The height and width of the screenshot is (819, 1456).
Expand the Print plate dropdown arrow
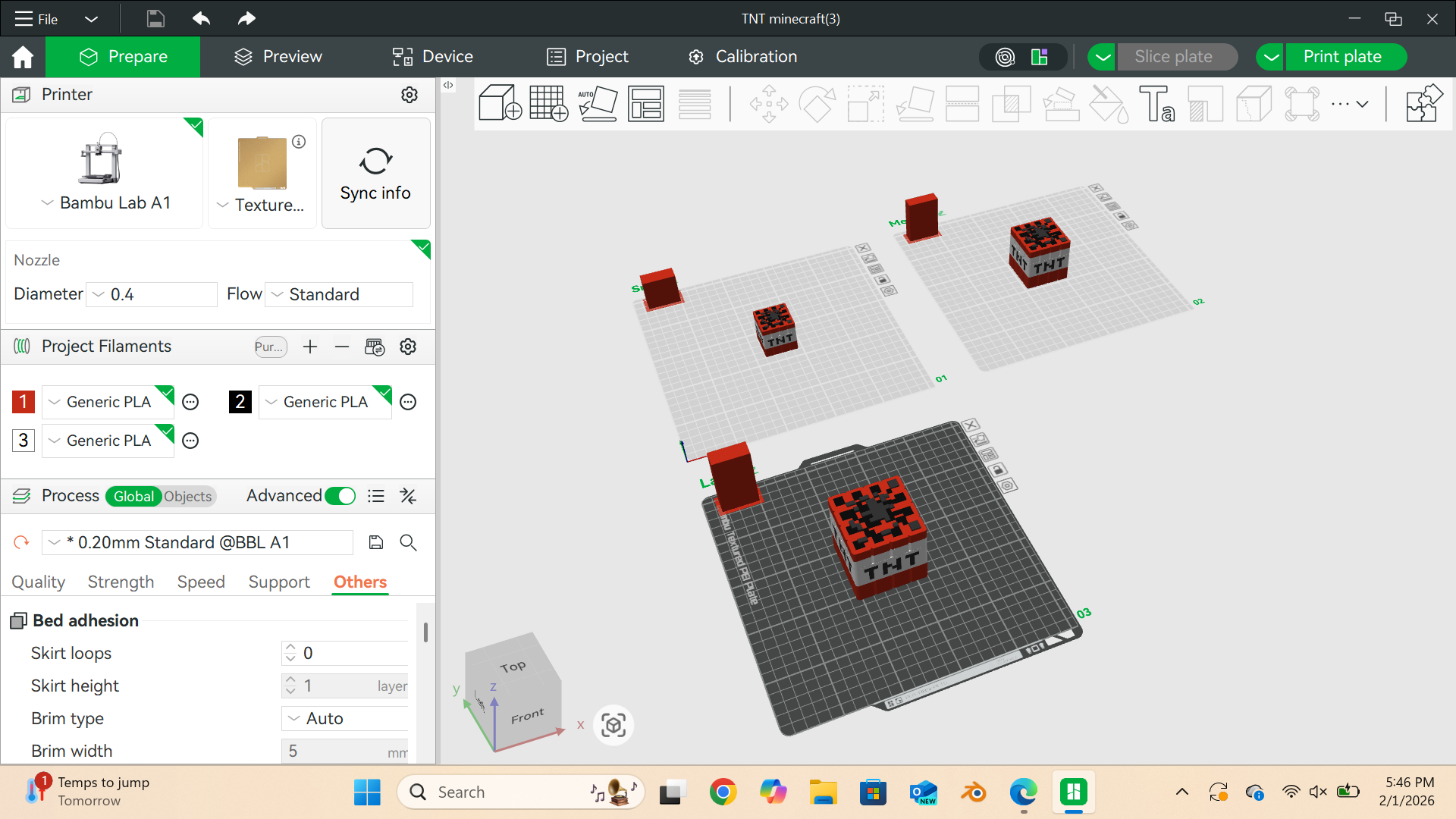(1271, 57)
